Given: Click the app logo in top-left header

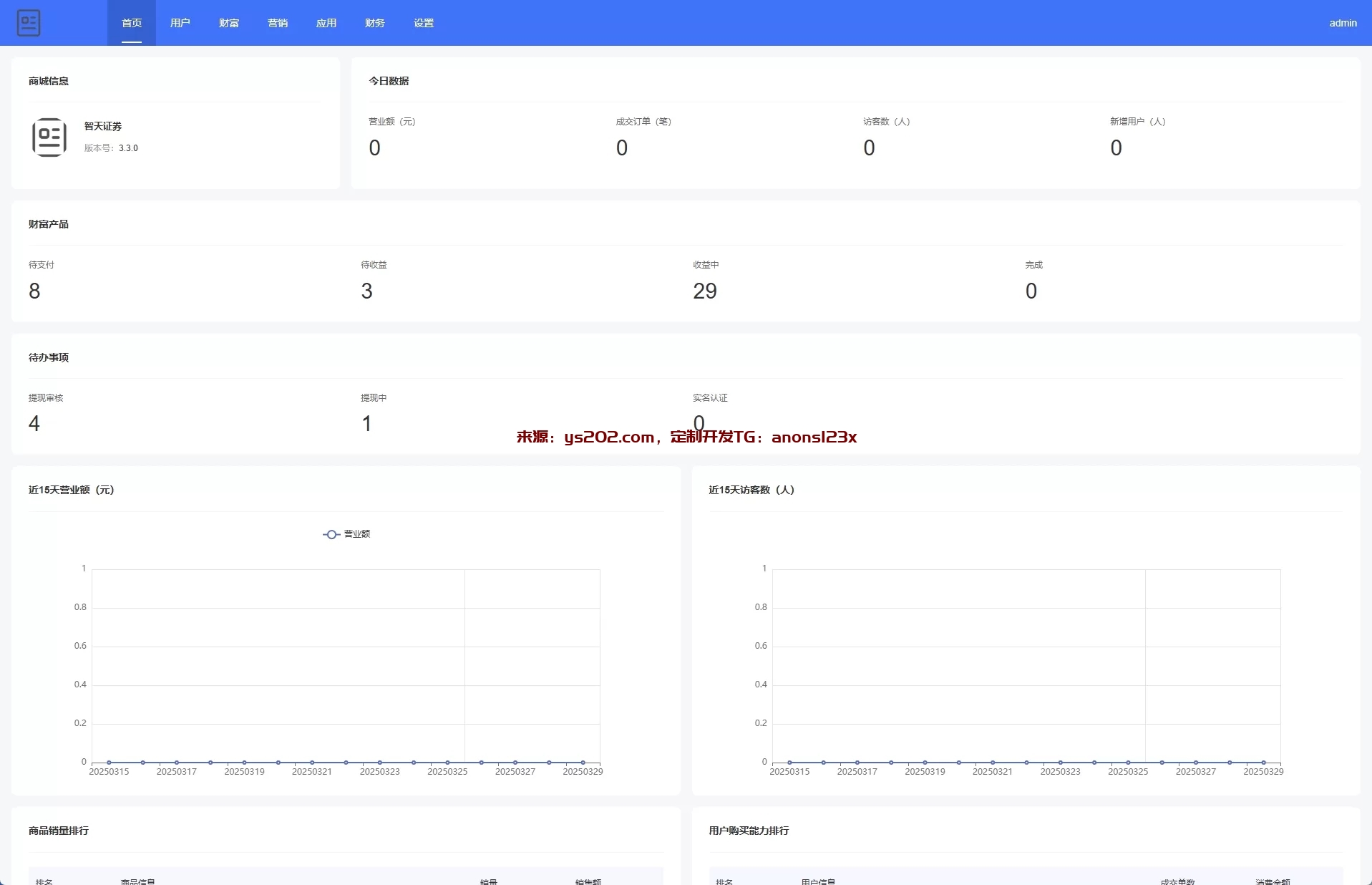Looking at the screenshot, I should coord(29,23).
